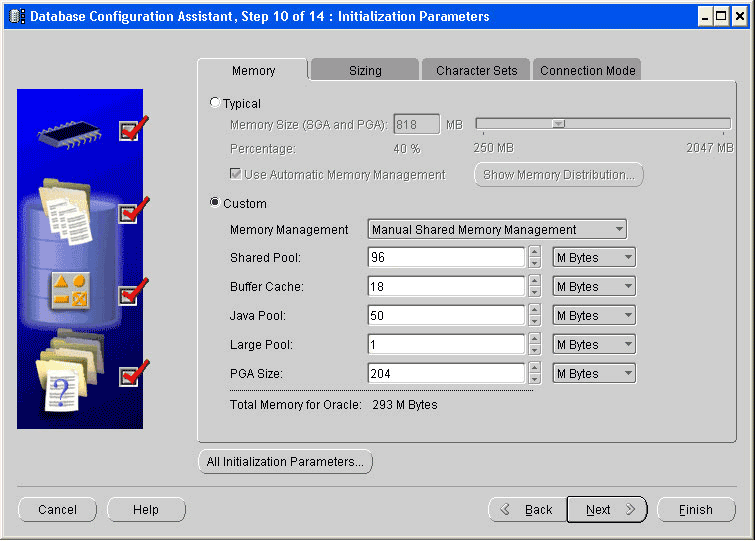The image size is (756, 541).
Task: Select the Typical radio button
Action: click(x=215, y=104)
